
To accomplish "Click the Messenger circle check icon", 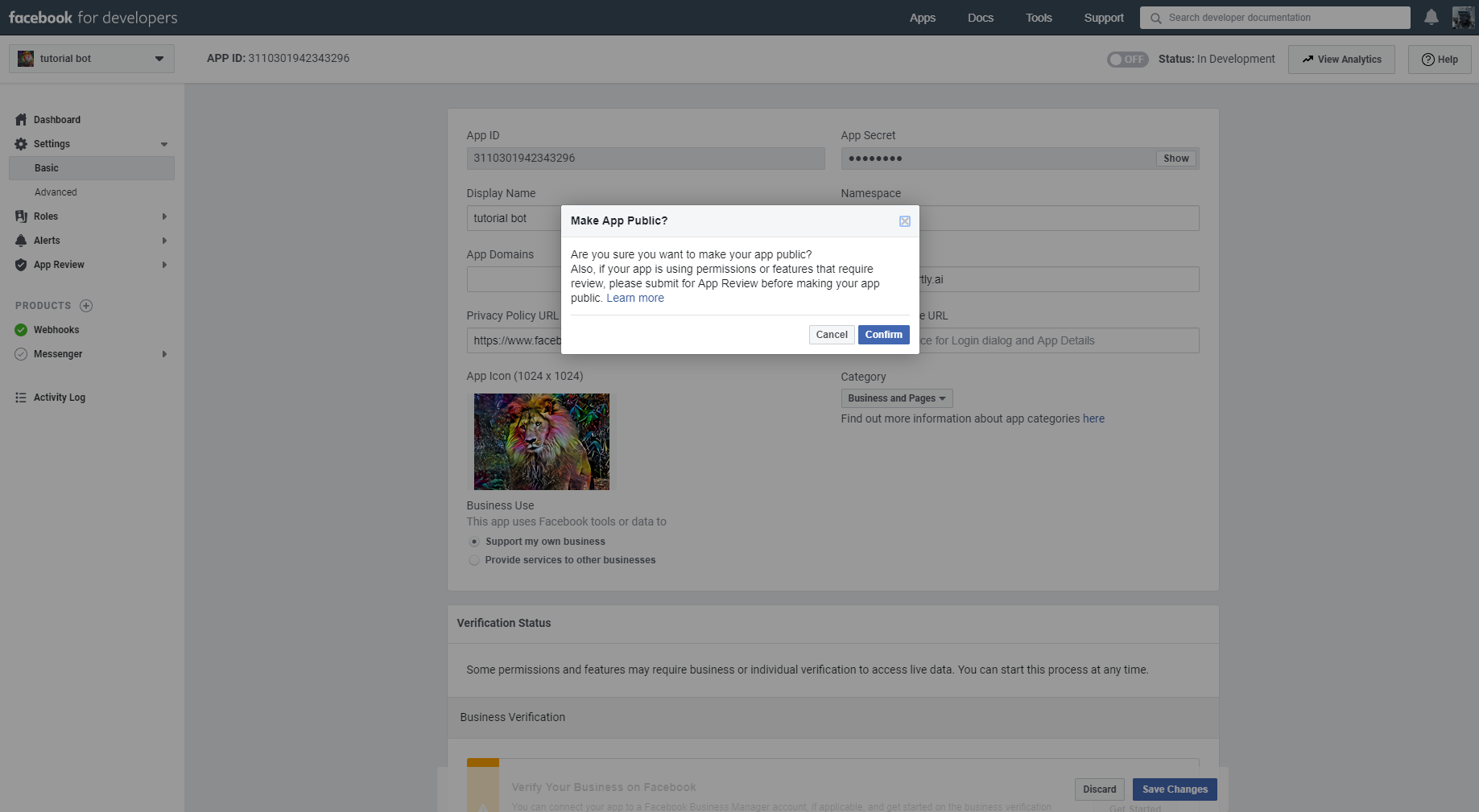I will coord(21,353).
